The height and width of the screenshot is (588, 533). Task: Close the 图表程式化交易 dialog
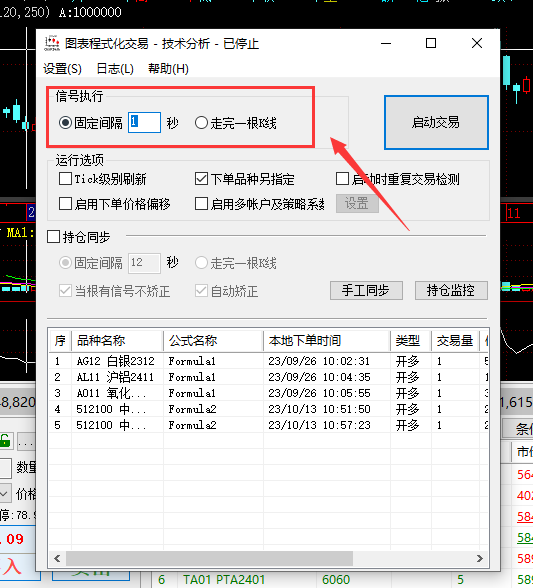(477, 44)
